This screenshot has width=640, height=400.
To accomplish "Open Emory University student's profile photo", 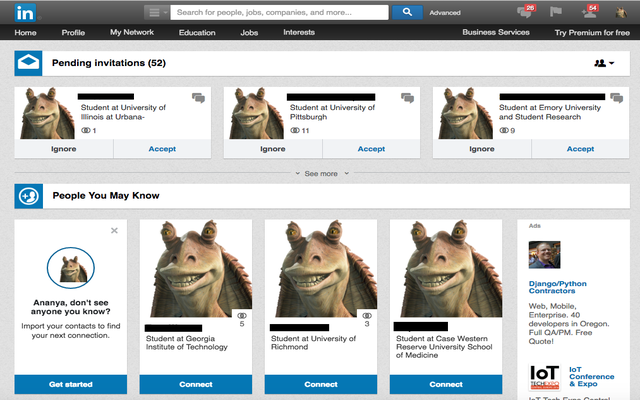I will pos(465,113).
